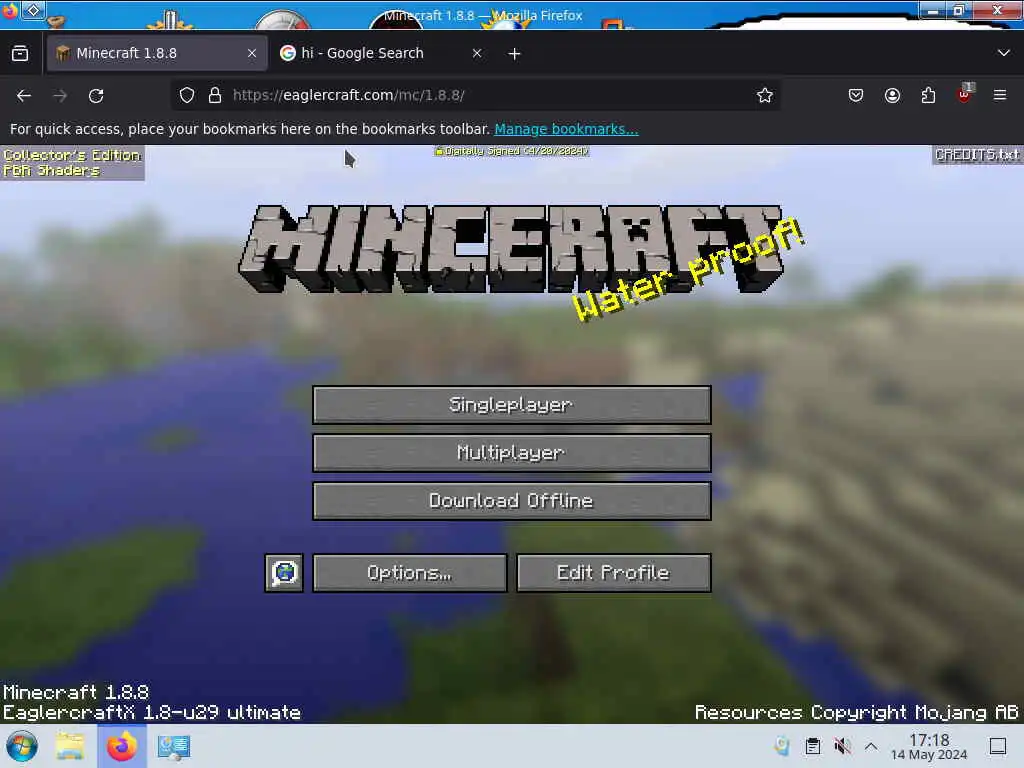Click the Water proof! splash text
The image size is (1024, 768).
point(688,269)
